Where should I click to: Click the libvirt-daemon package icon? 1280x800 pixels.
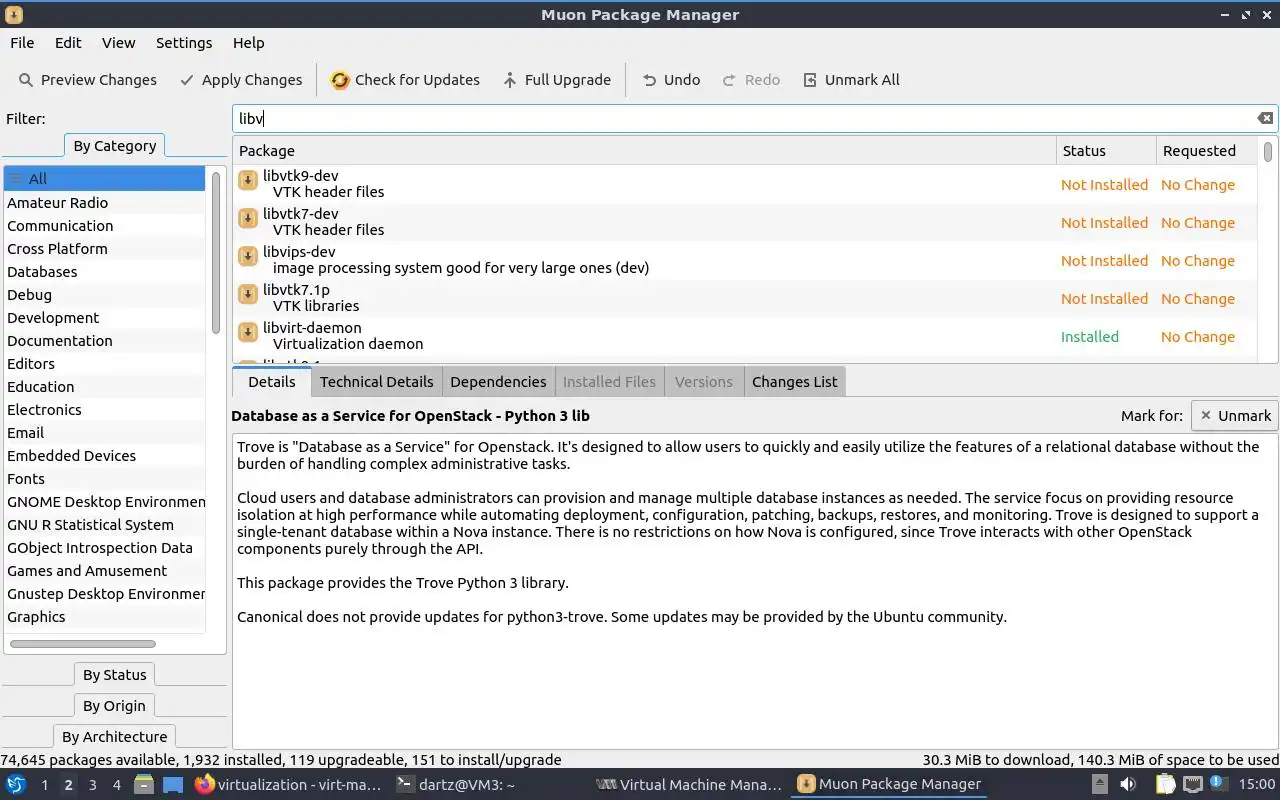[248, 333]
